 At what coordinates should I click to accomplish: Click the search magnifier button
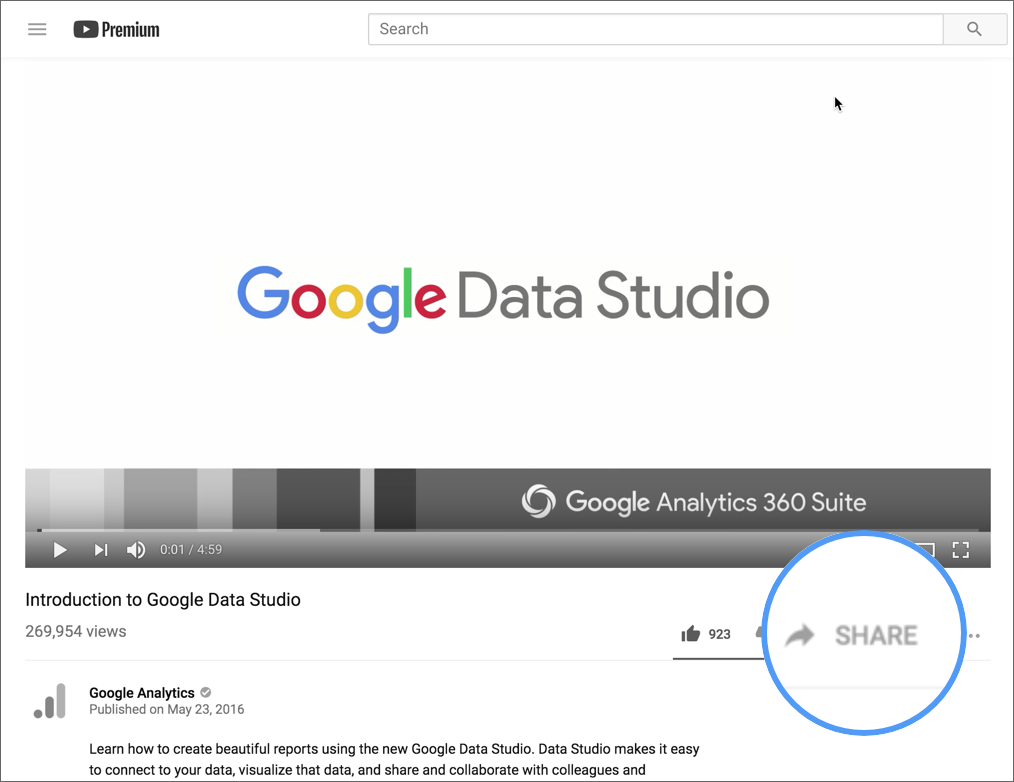pyautogui.click(x=974, y=29)
